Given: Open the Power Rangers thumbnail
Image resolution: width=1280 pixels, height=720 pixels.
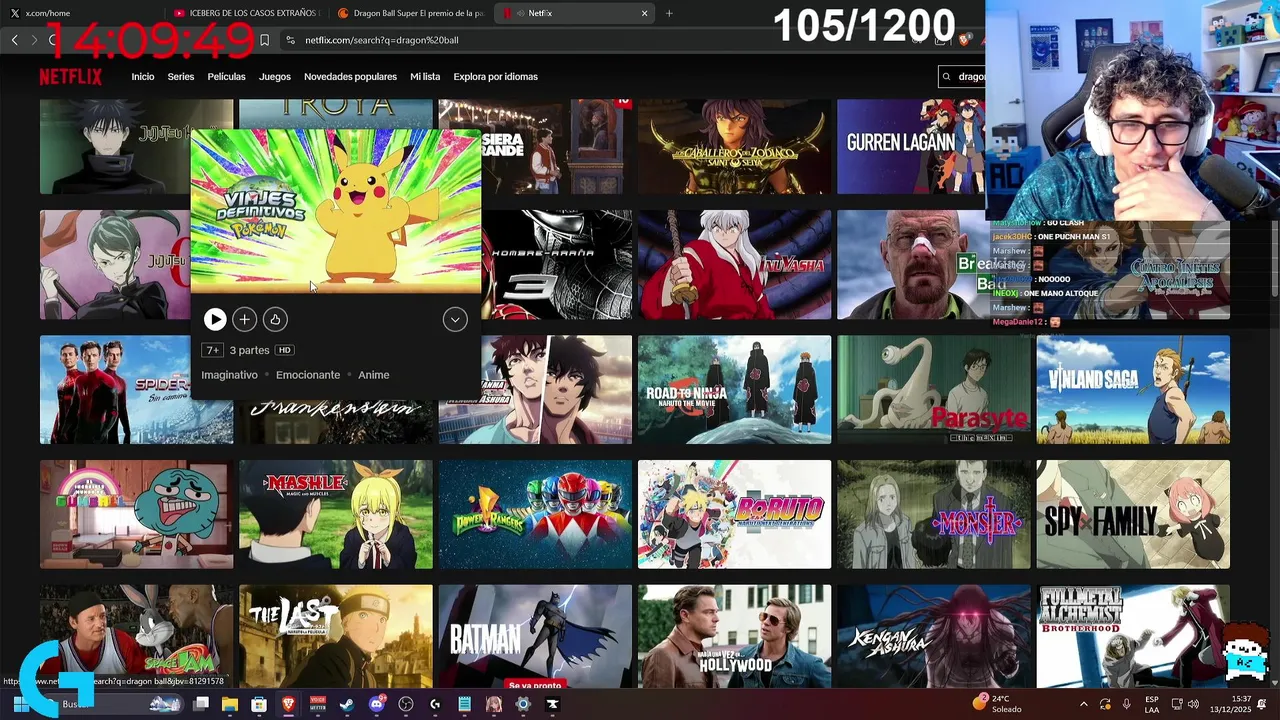Looking at the screenshot, I should [535, 514].
